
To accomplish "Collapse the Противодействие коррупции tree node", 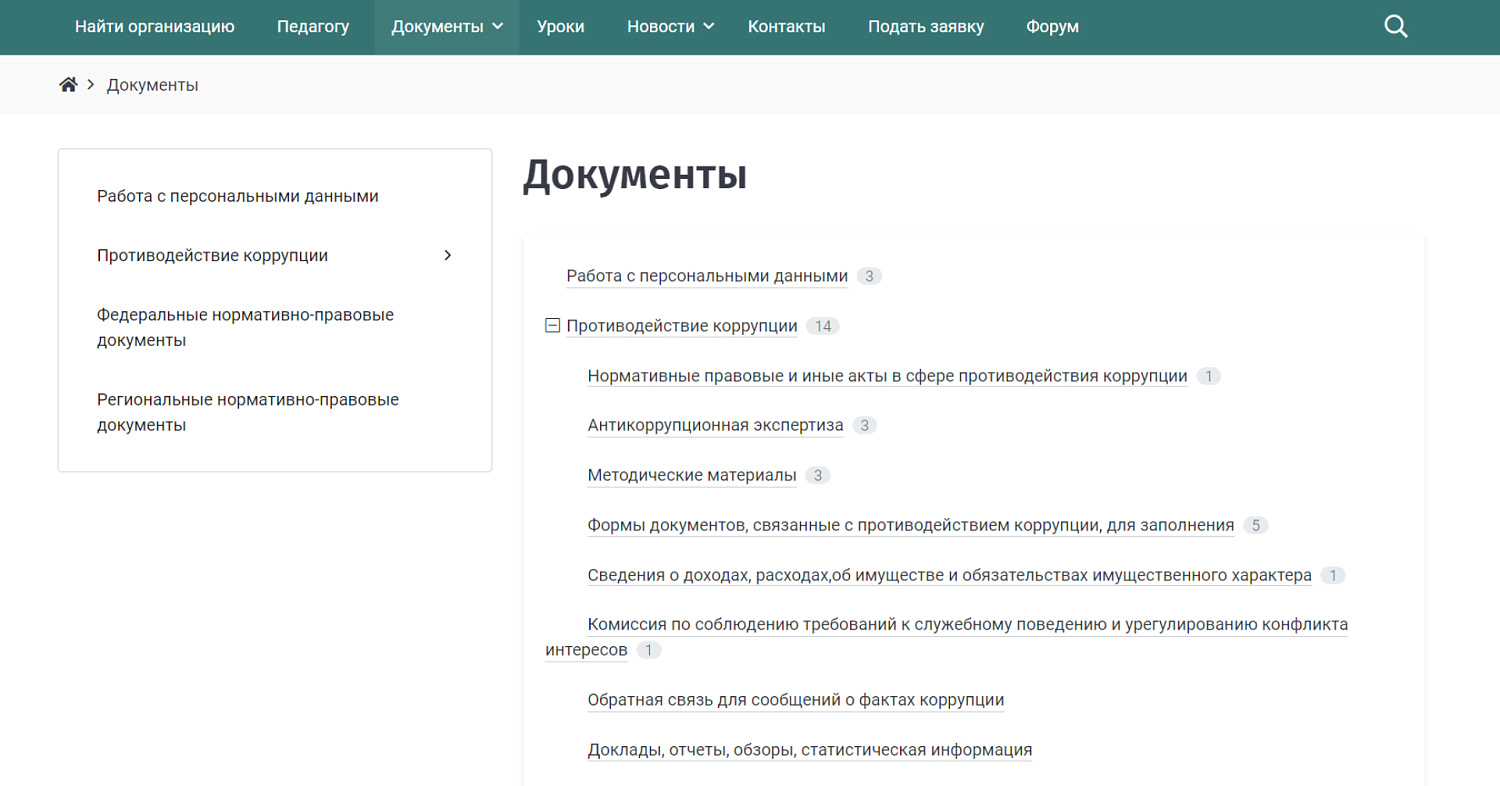I will [552, 325].
